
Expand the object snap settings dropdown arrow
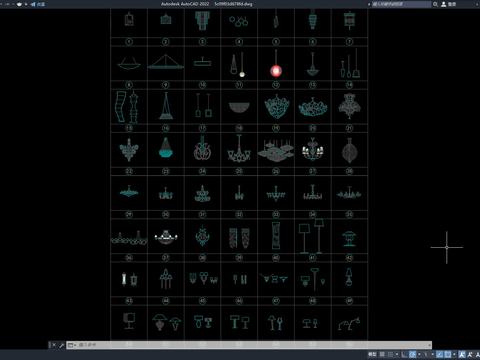coord(454,354)
